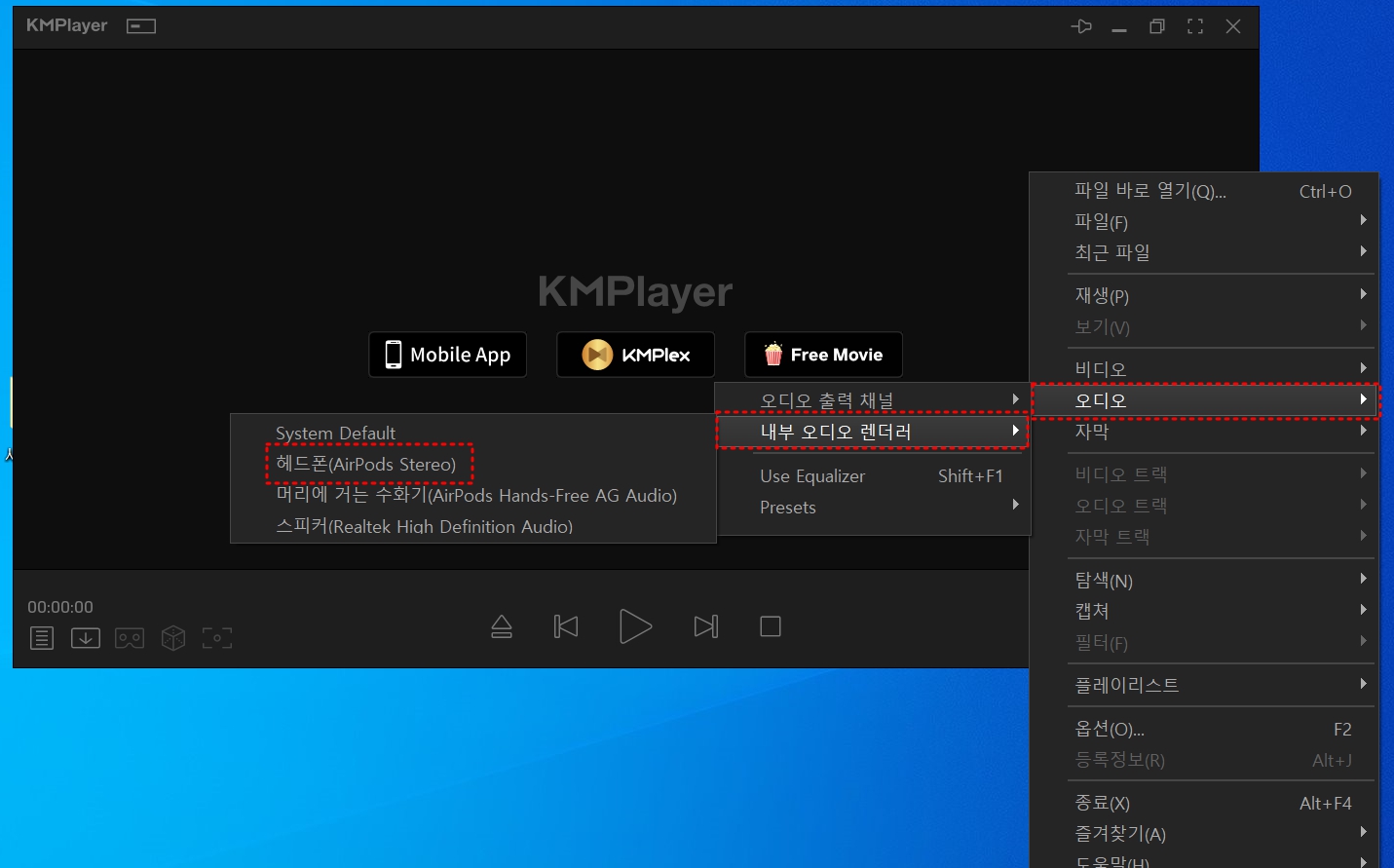Click the KMPlayer title text

coord(66,25)
